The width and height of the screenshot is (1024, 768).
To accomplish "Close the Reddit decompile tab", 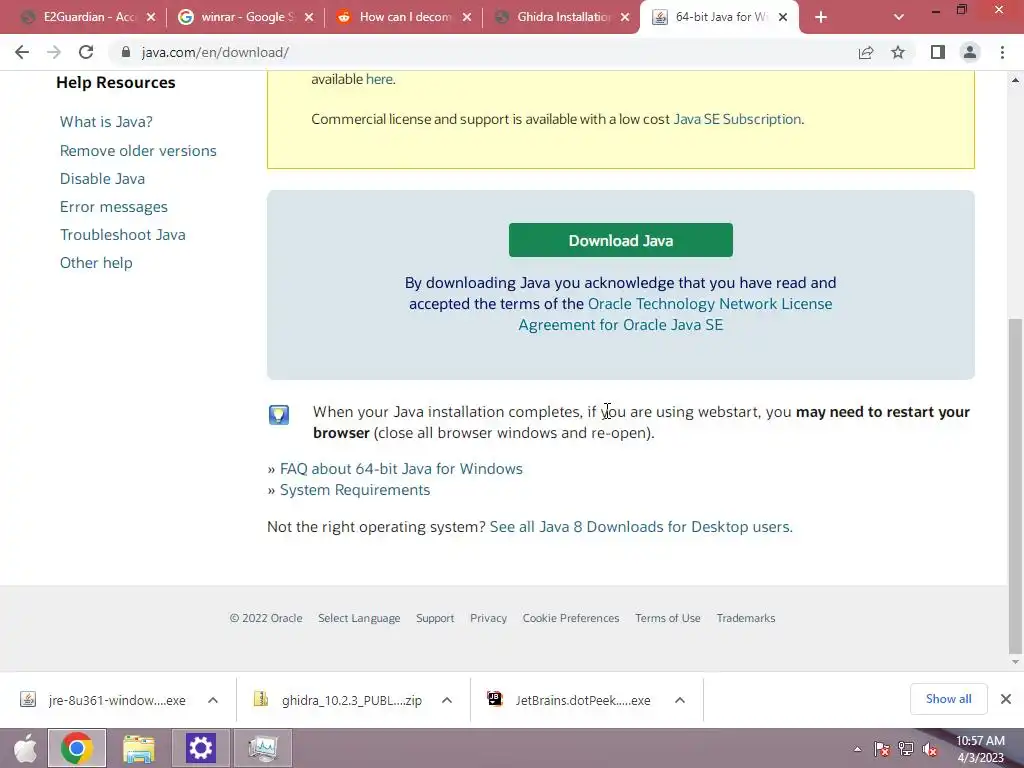I will tap(467, 18).
